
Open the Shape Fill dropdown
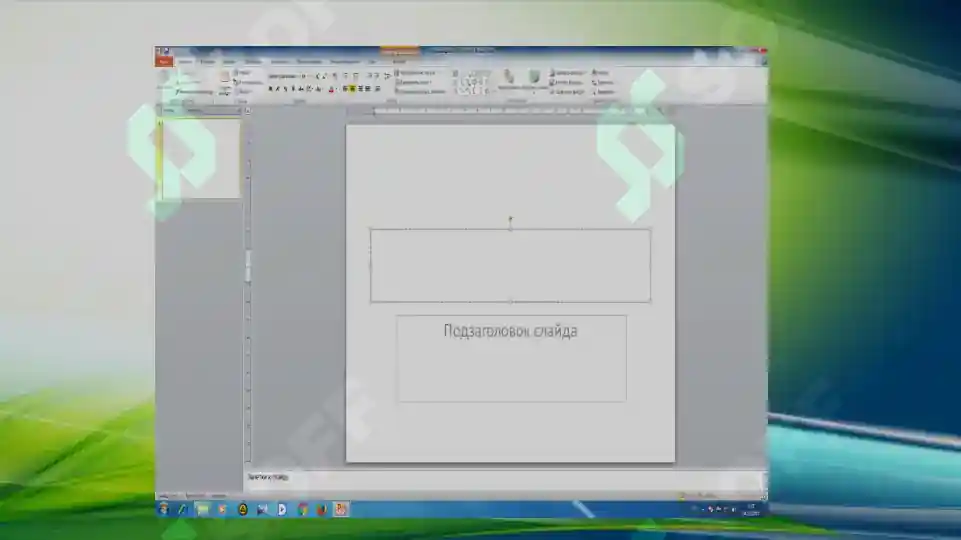[x=567, y=73]
